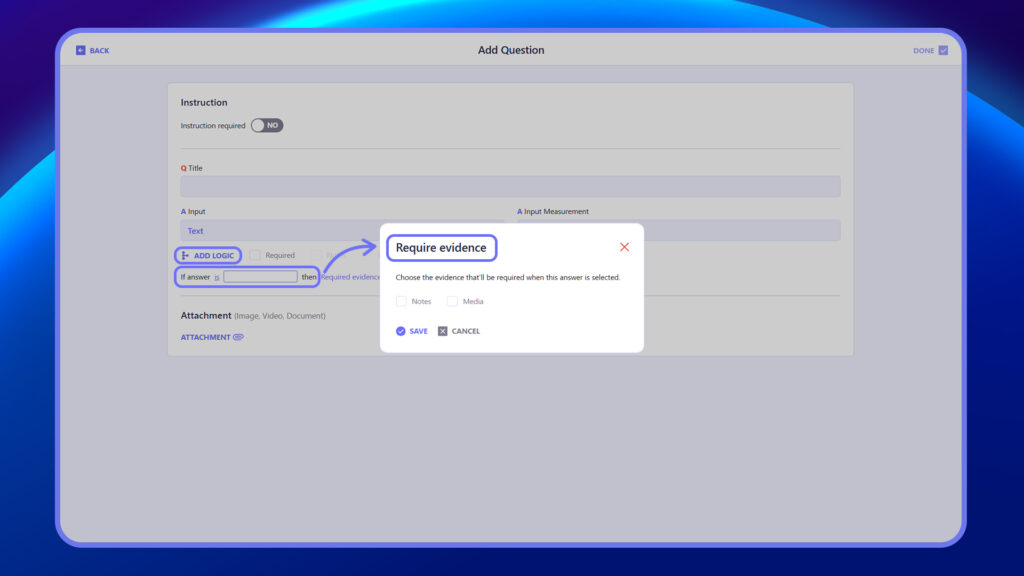
Task: Save the required evidence selection
Action: click(x=411, y=331)
